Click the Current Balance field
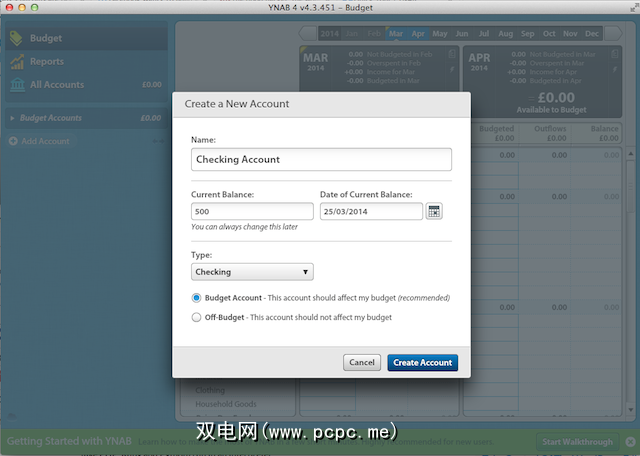This screenshot has width=640, height=456. click(252, 211)
